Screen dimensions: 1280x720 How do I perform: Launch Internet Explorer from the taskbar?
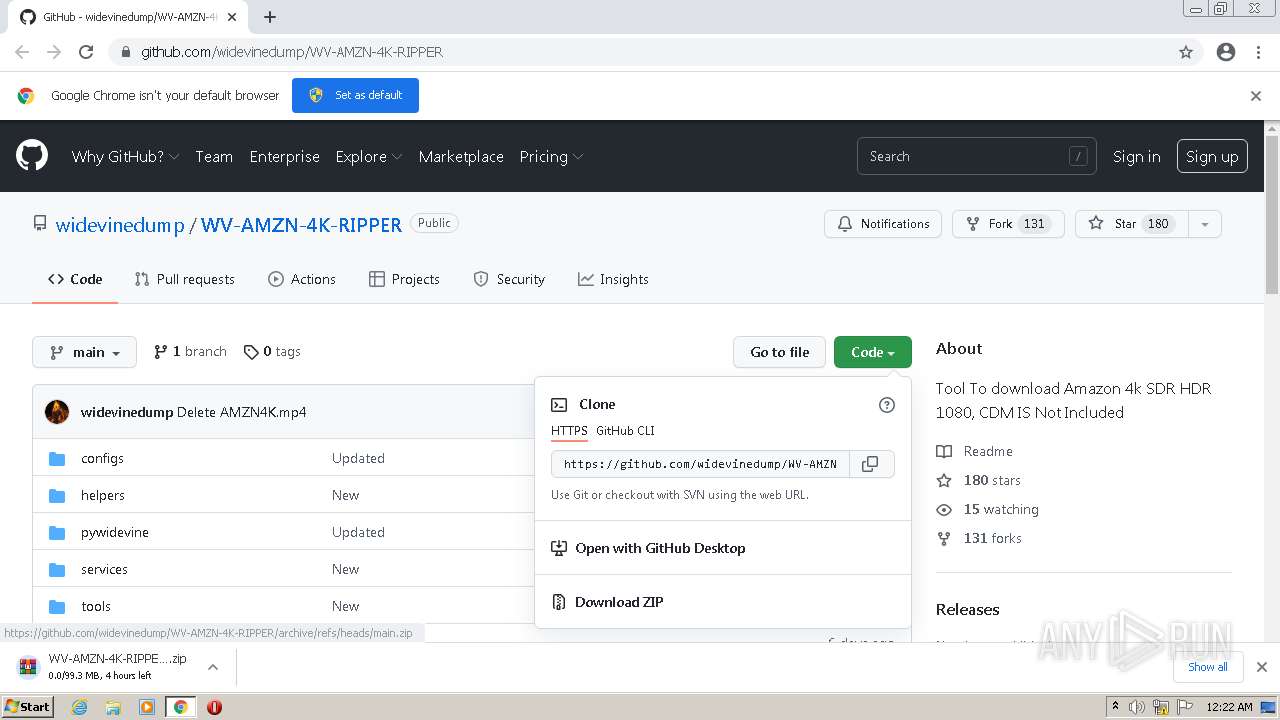coord(79,707)
